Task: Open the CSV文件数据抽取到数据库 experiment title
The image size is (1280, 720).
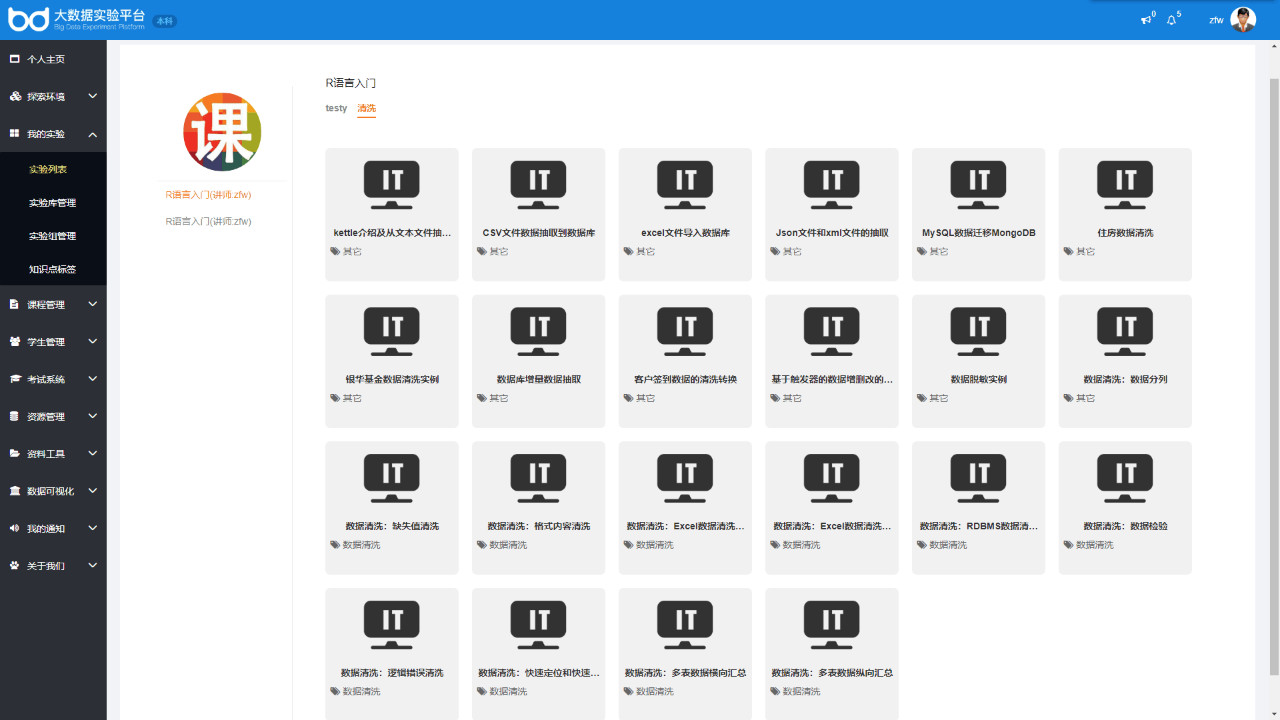Action: click(x=538, y=233)
